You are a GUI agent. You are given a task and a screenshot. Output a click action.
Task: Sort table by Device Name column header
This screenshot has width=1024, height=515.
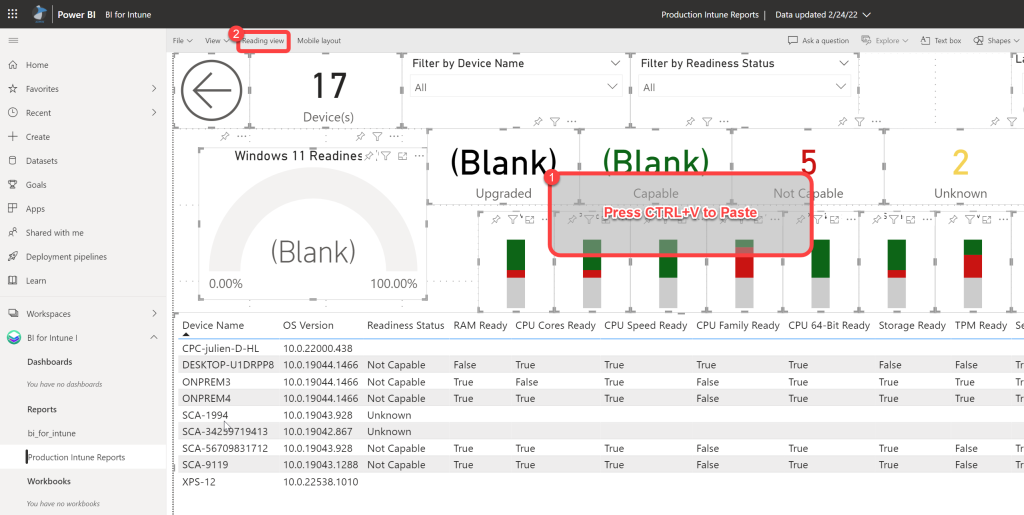pos(212,325)
